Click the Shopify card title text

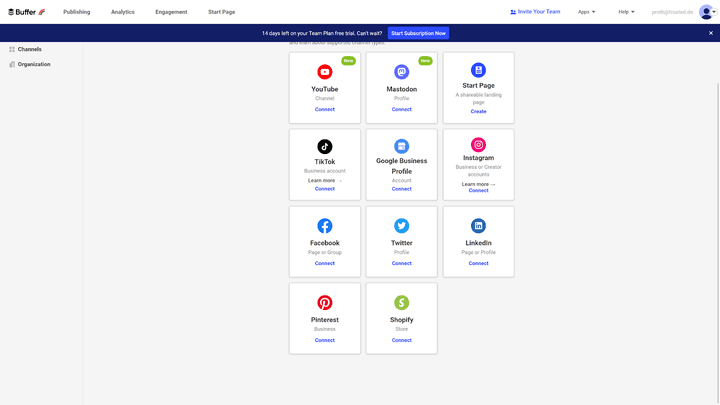coord(401,320)
